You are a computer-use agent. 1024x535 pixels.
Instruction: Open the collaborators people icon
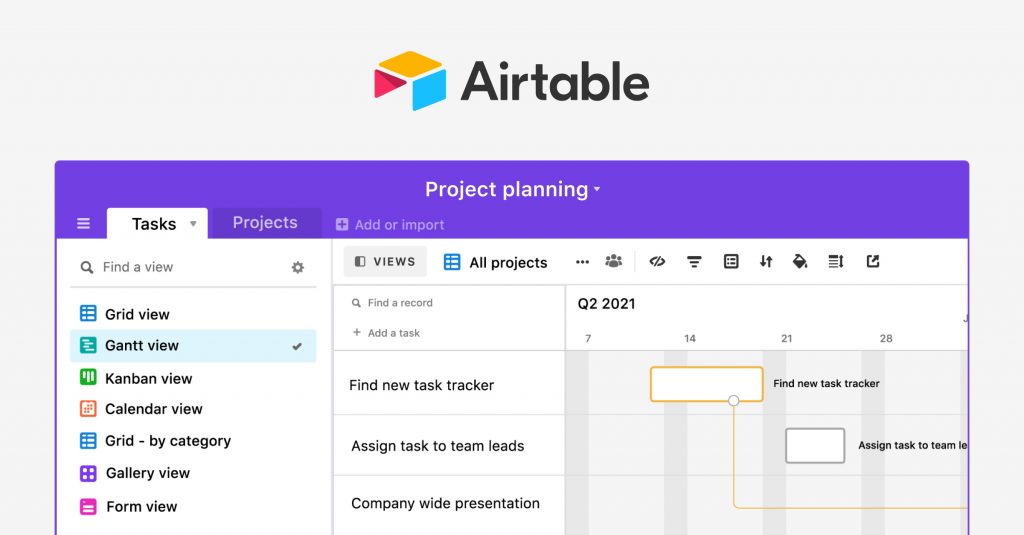613,262
